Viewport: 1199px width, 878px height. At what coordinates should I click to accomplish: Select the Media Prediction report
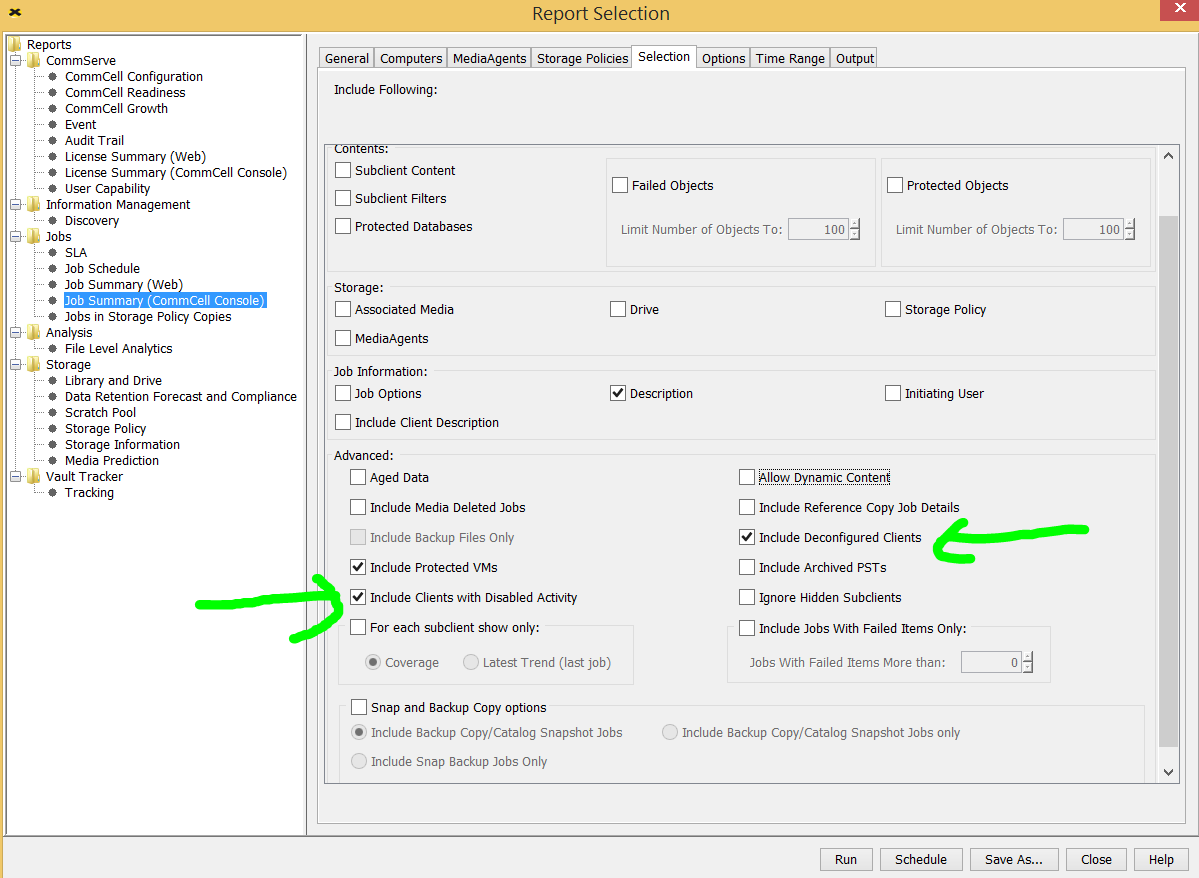(112, 460)
